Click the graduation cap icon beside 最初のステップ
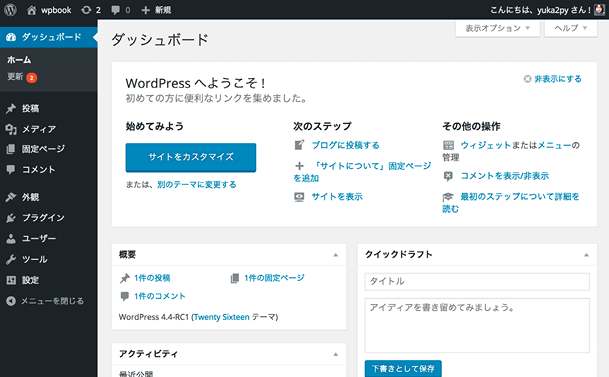The image size is (609, 377). pos(448,197)
